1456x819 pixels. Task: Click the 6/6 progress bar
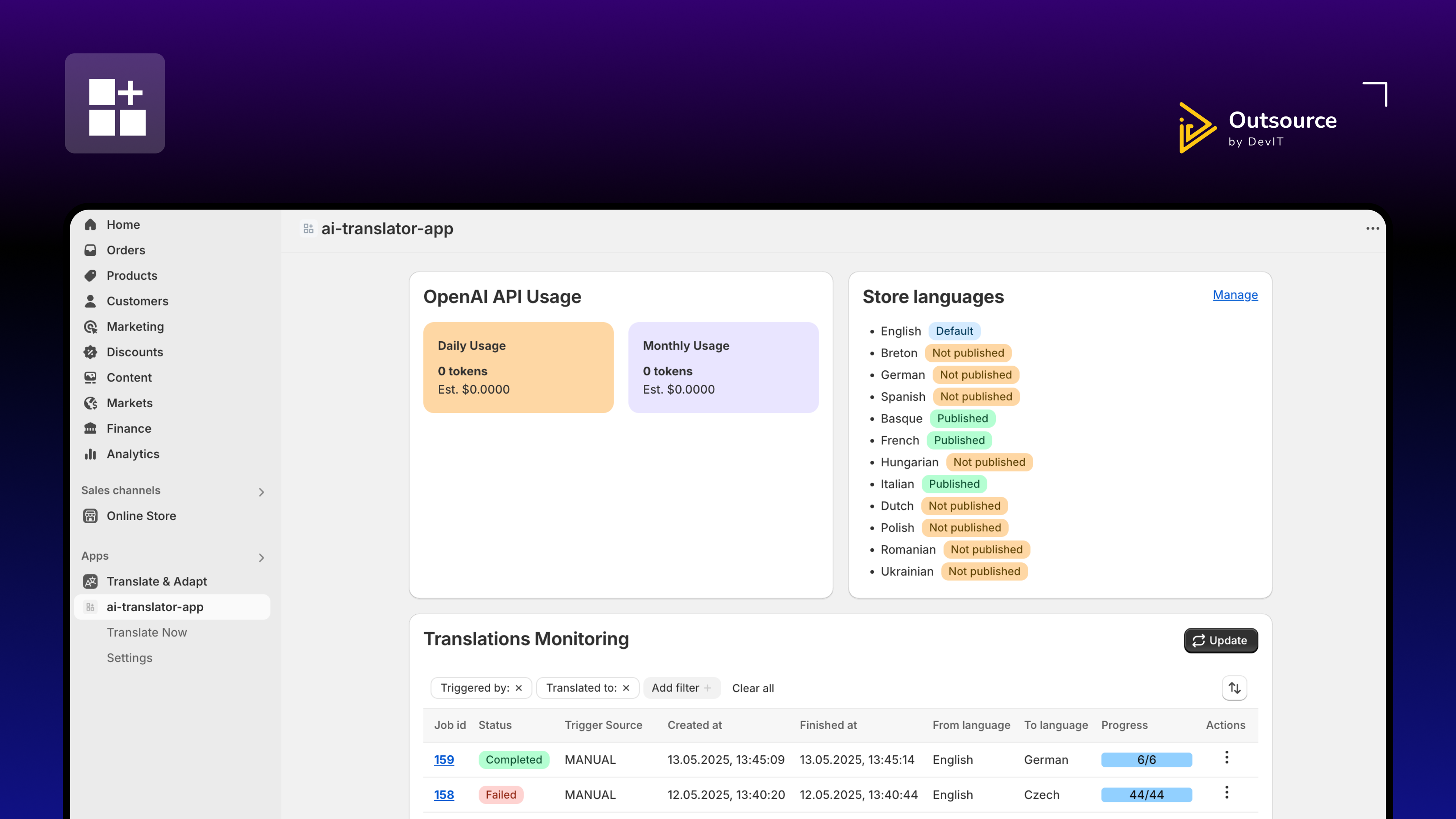tap(1146, 759)
